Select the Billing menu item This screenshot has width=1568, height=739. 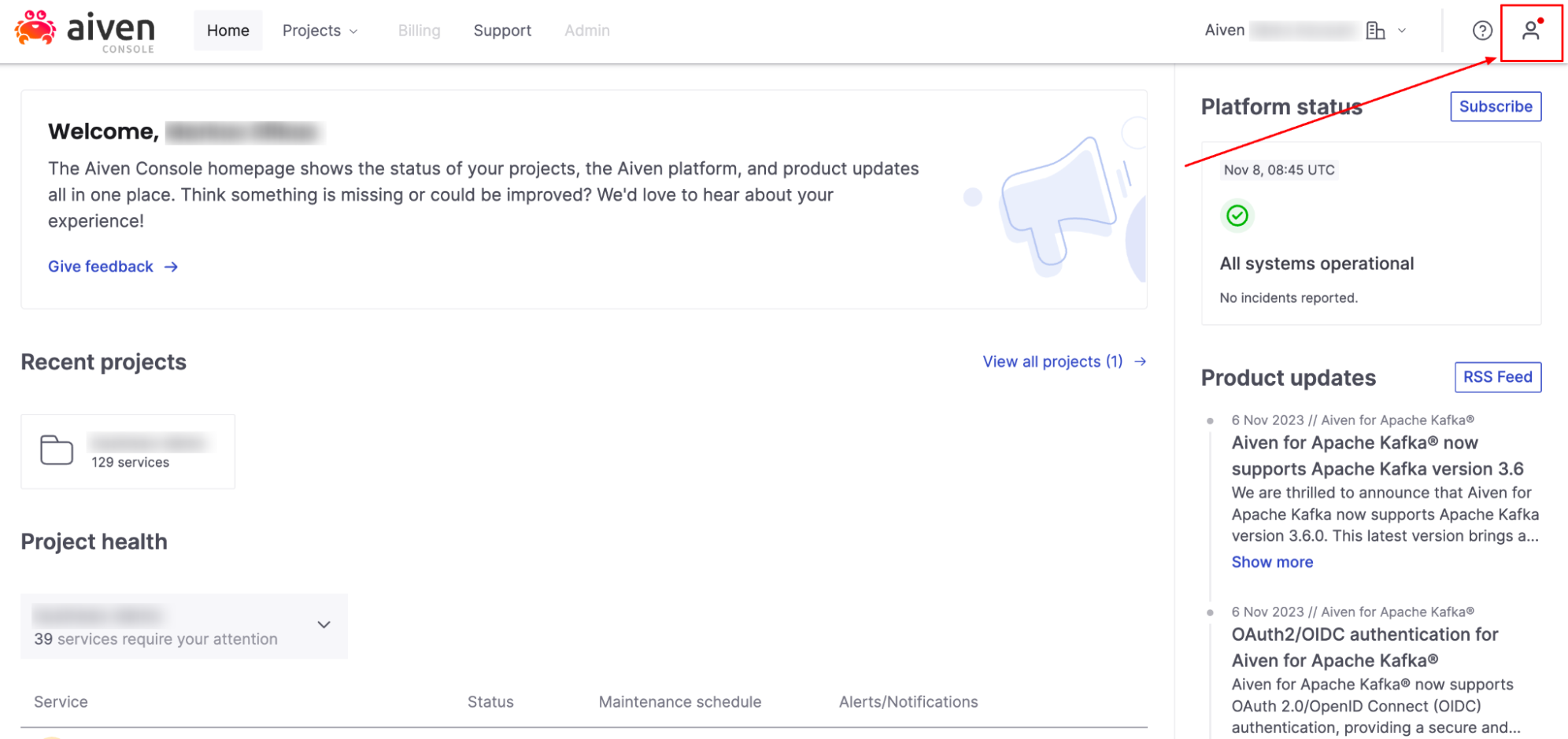(419, 30)
